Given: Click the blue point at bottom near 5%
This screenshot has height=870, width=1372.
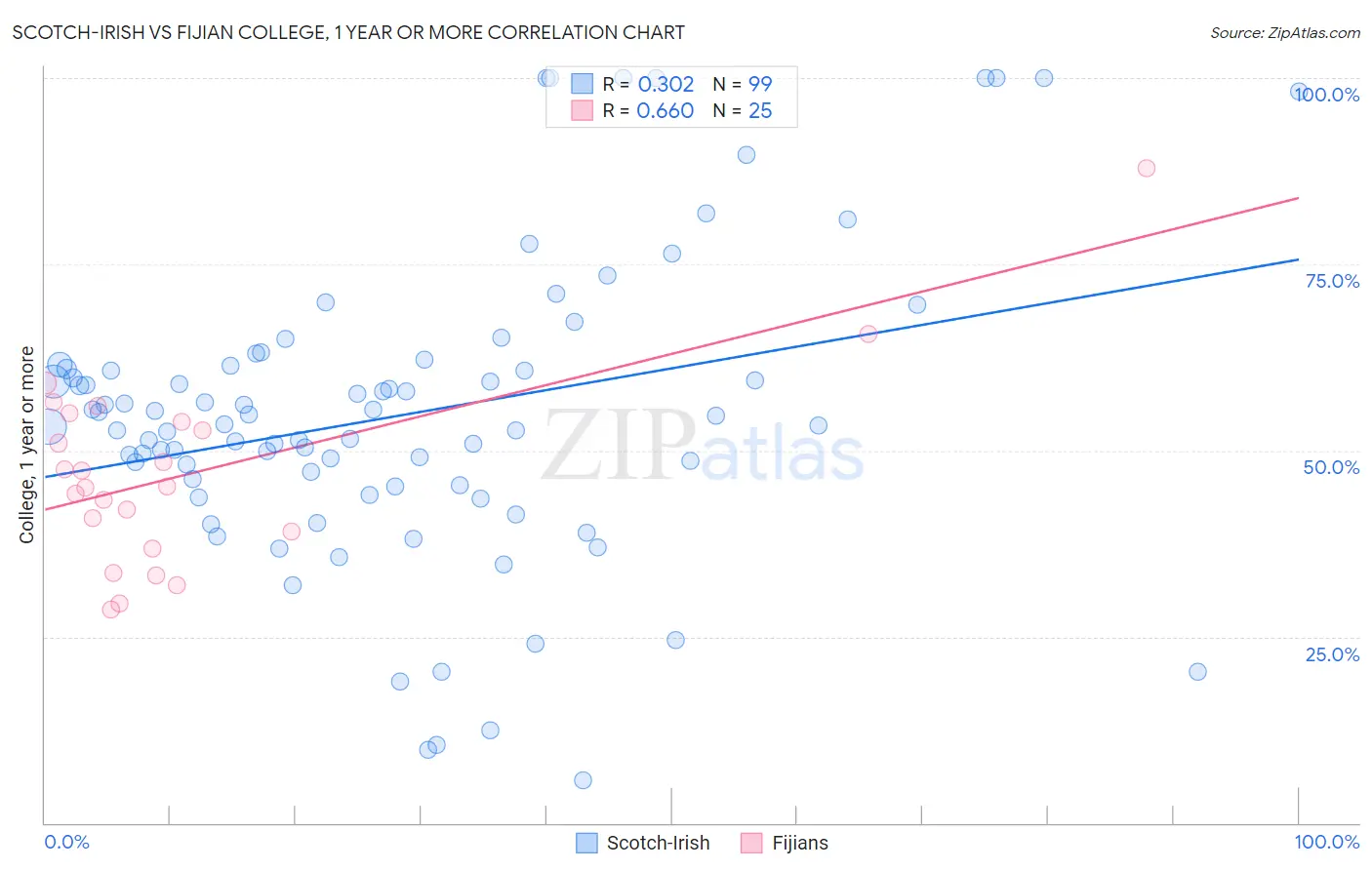Looking at the screenshot, I should tap(583, 780).
